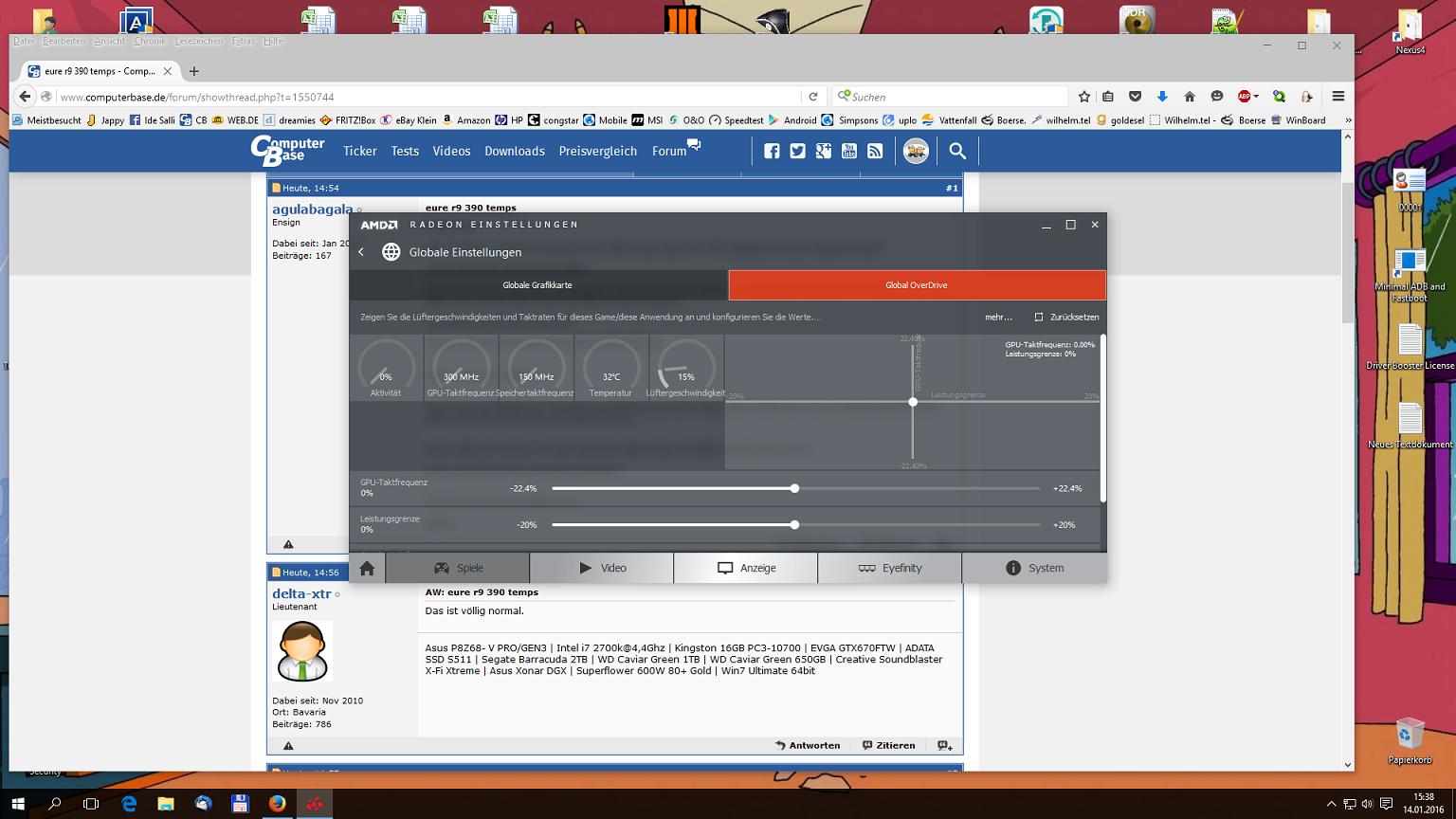Switch to Globale Grafikkarte tab
This screenshot has width=1456, height=819.
pyautogui.click(x=537, y=285)
